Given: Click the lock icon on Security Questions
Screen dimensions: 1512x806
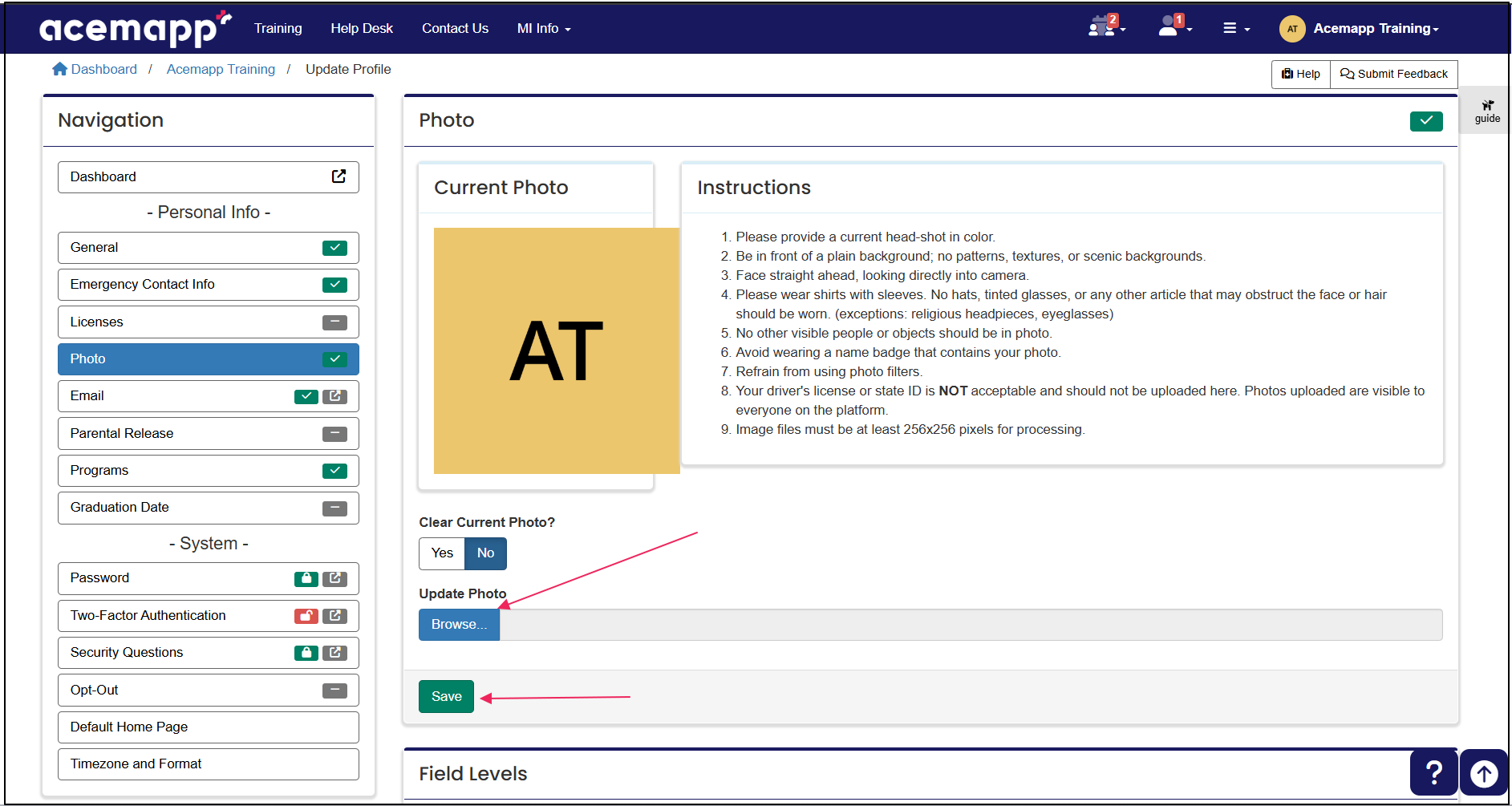Looking at the screenshot, I should pyautogui.click(x=306, y=652).
